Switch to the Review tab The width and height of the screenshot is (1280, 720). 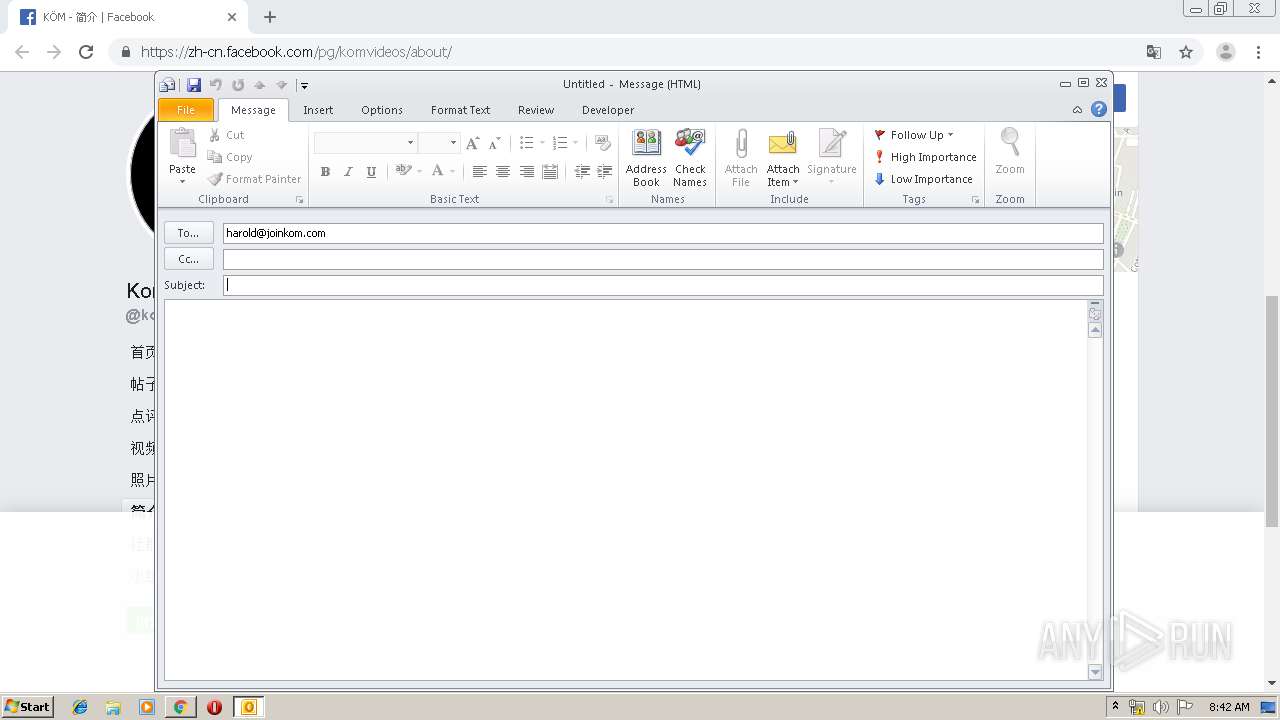pos(536,110)
